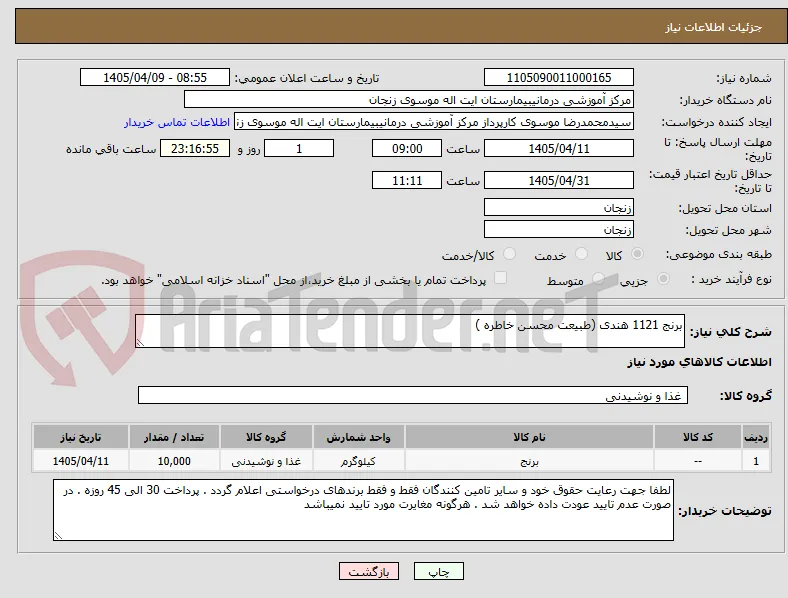Click the price validity date 1405/04/31 field
This screenshot has height=598, width=788.
tap(558, 180)
